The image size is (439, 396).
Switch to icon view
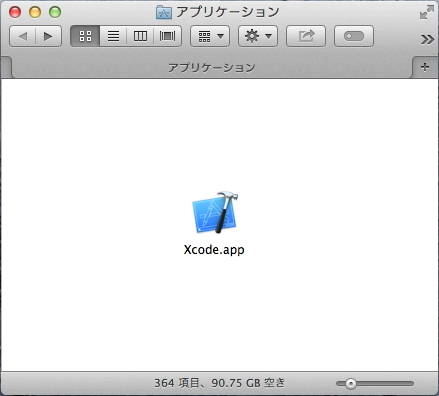pos(85,36)
